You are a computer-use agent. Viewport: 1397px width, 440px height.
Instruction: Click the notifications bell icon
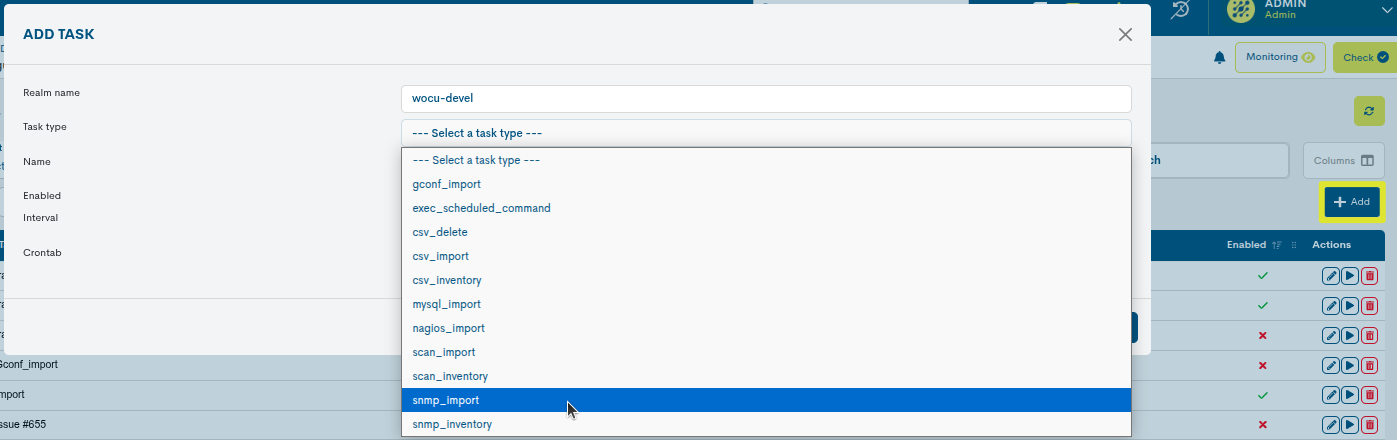coord(1219,58)
